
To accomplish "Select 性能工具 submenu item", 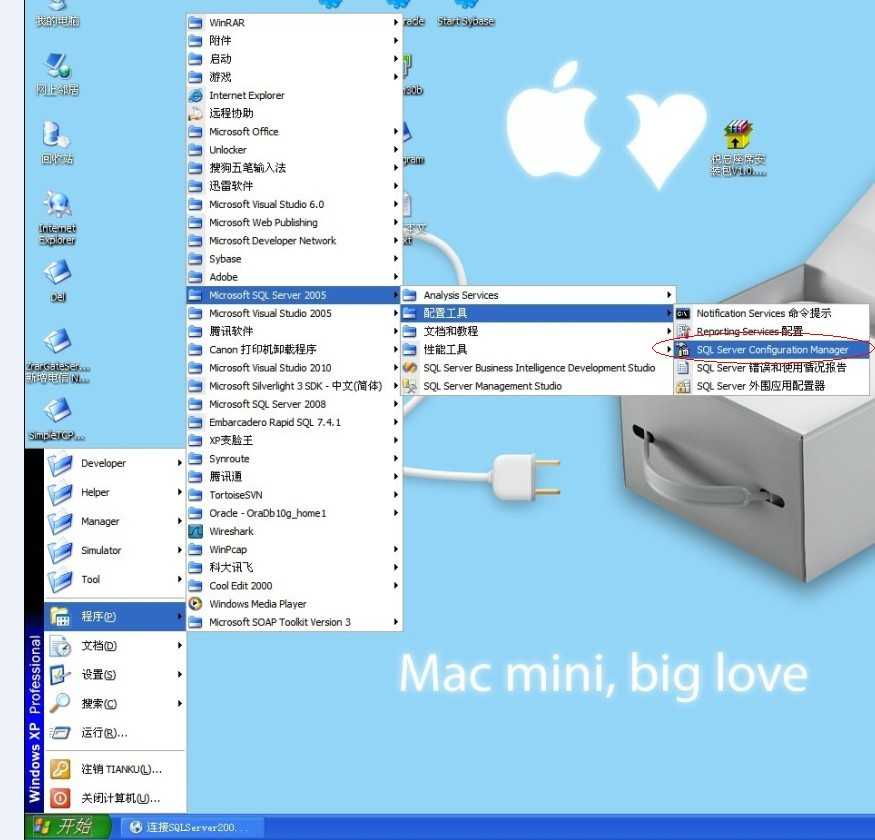I will tap(537, 350).
